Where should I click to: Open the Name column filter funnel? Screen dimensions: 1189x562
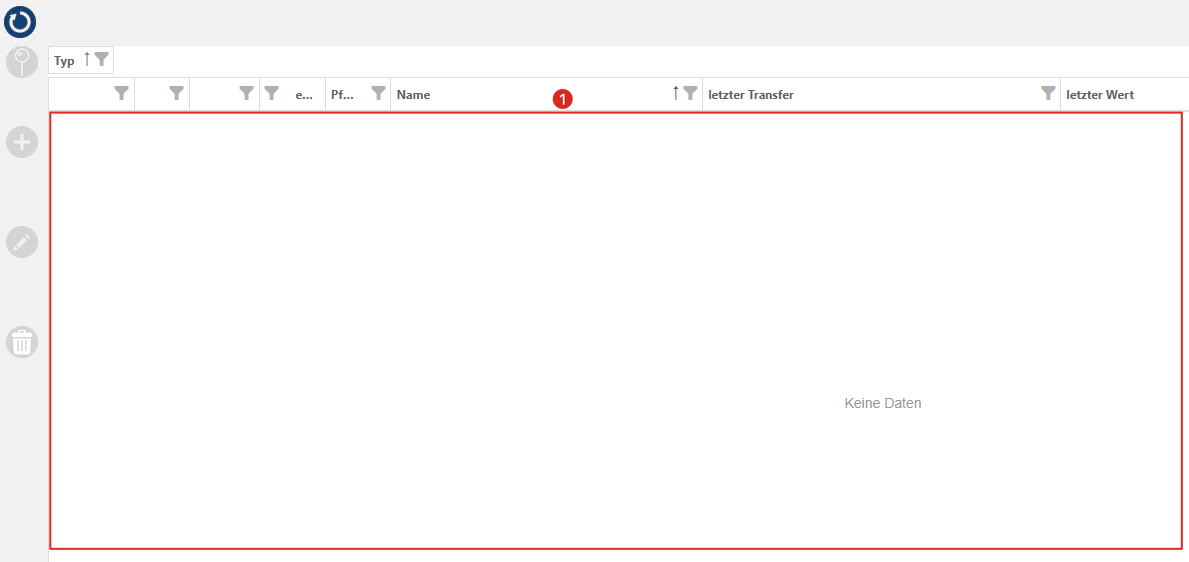tap(690, 94)
